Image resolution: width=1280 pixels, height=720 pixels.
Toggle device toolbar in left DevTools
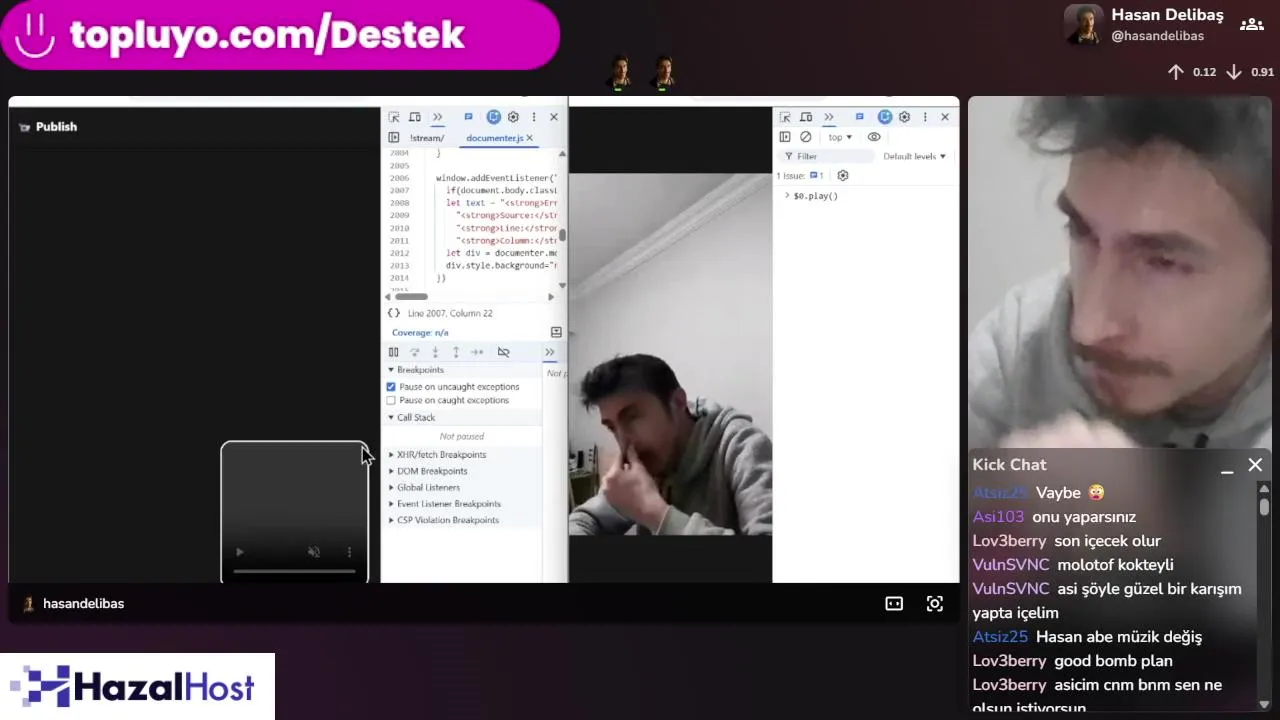click(x=415, y=117)
